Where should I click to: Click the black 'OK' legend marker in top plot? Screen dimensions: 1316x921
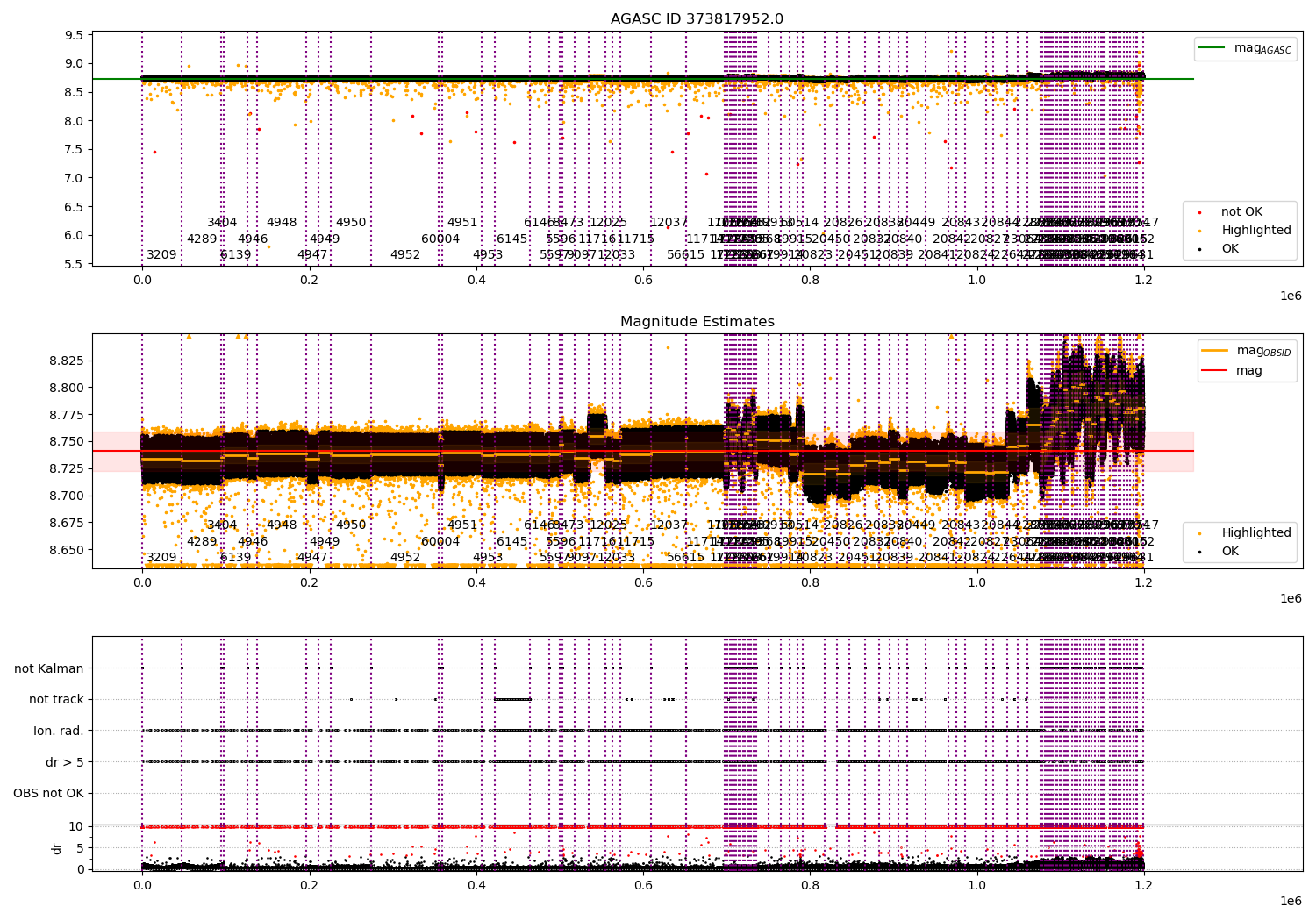click(x=1199, y=249)
